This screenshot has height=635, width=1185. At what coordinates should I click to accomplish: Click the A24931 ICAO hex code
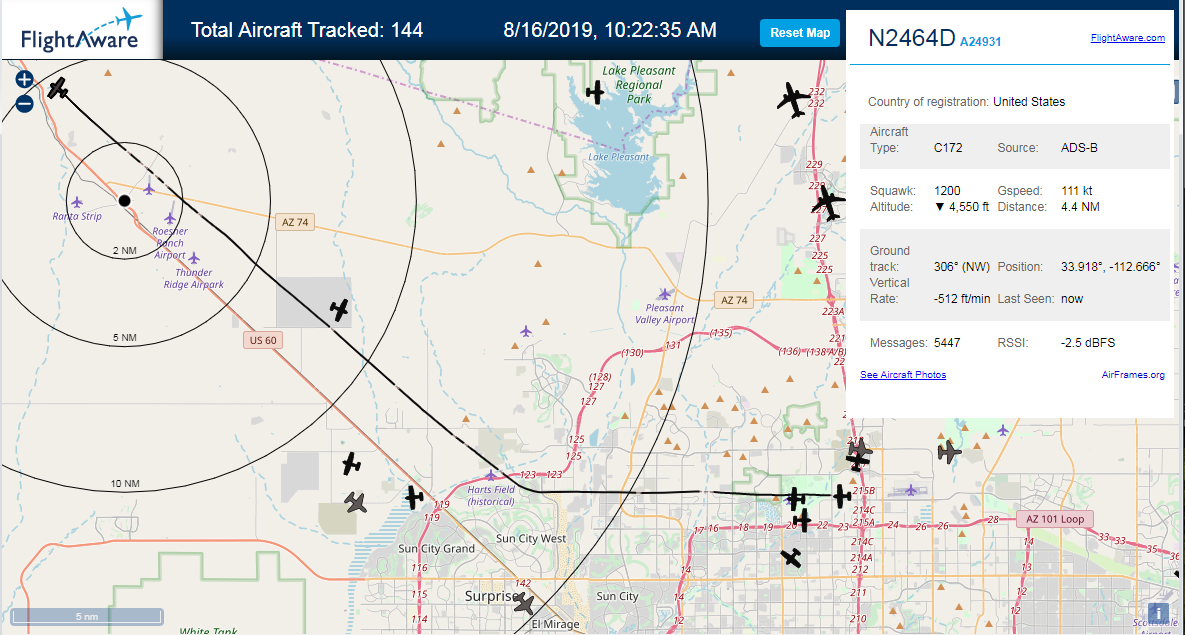click(980, 42)
